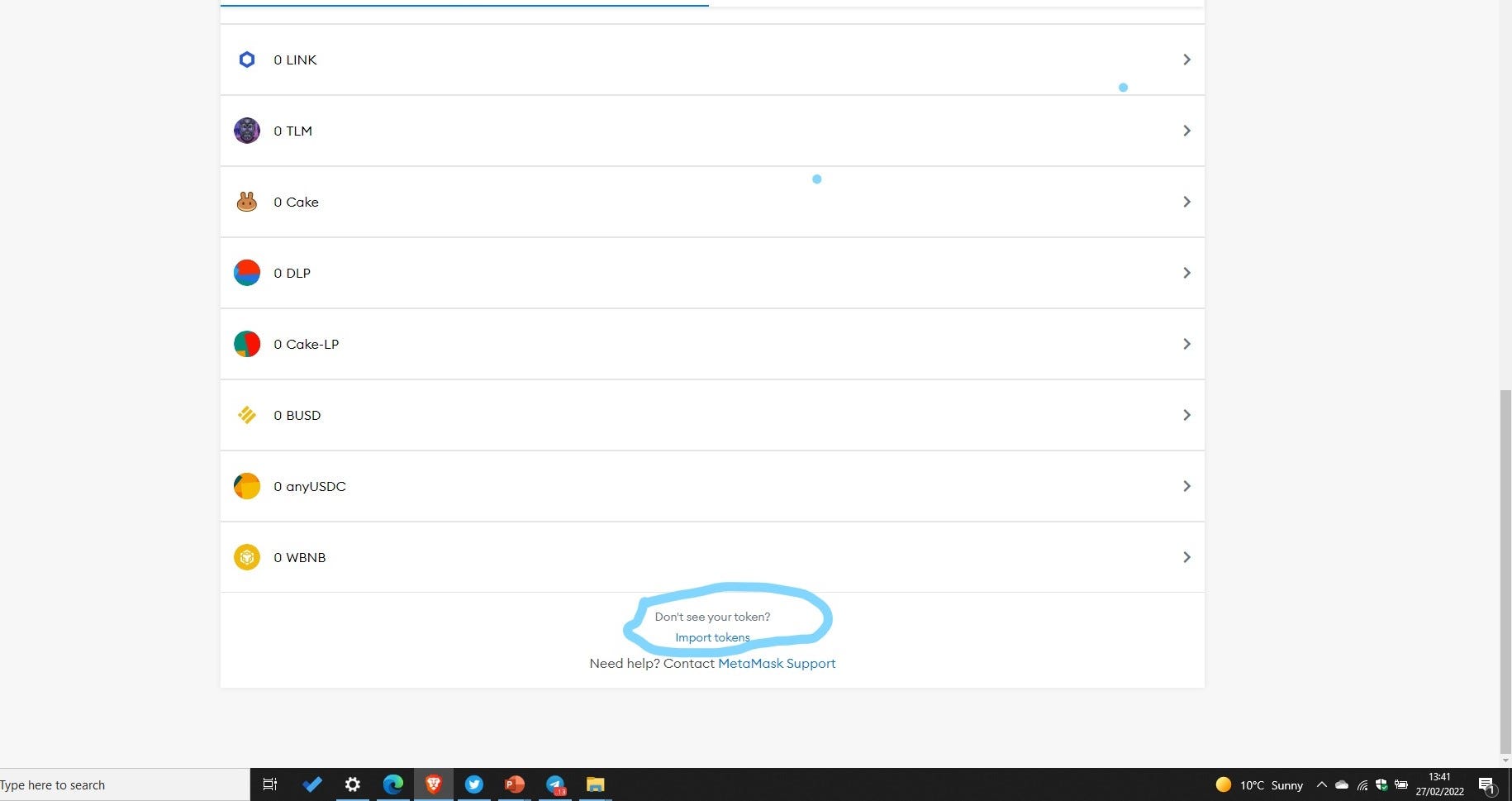
Task: Click the TLM token icon
Action: [x=246, y=131]
